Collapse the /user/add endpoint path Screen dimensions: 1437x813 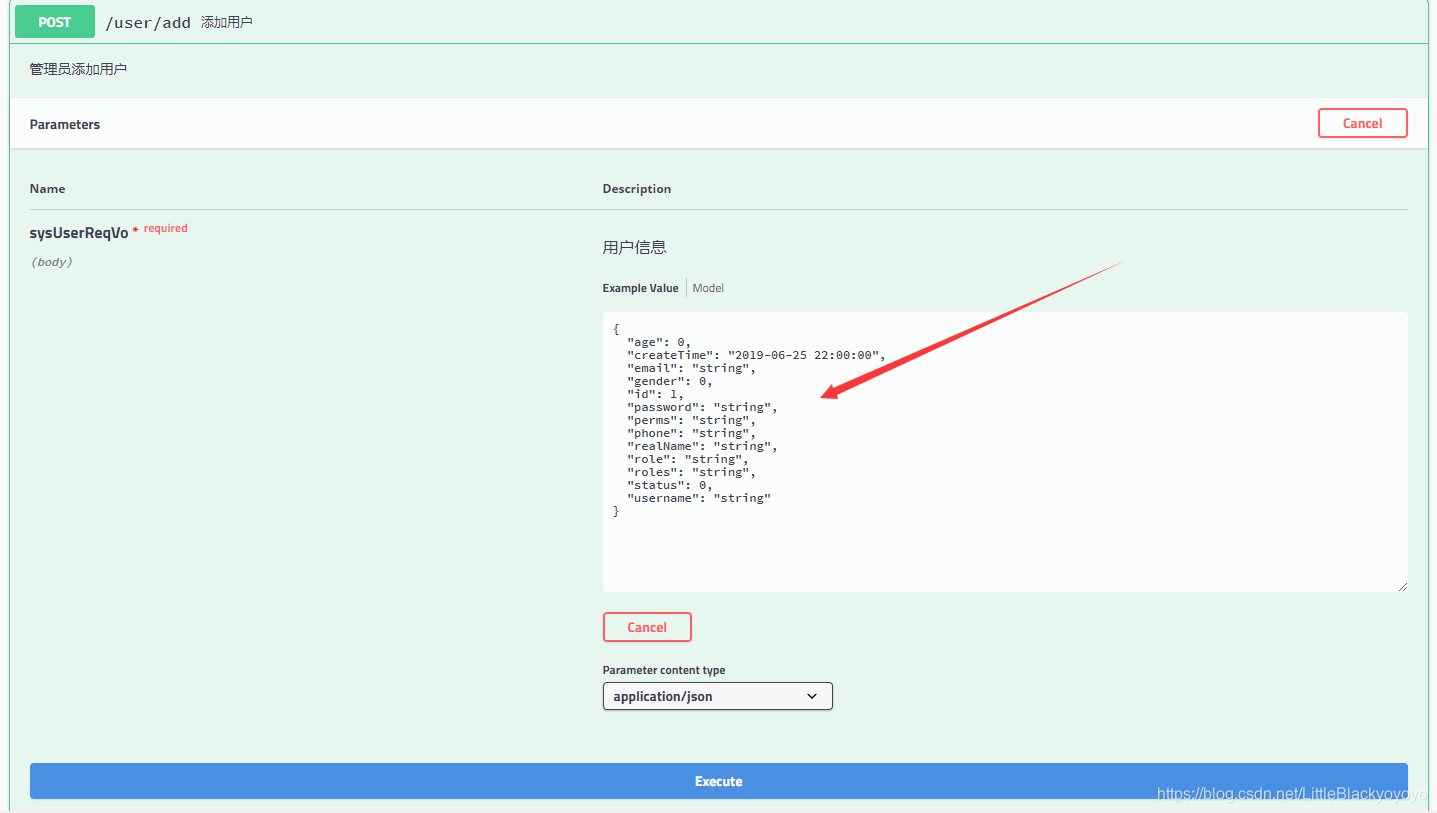pos(148,22)
